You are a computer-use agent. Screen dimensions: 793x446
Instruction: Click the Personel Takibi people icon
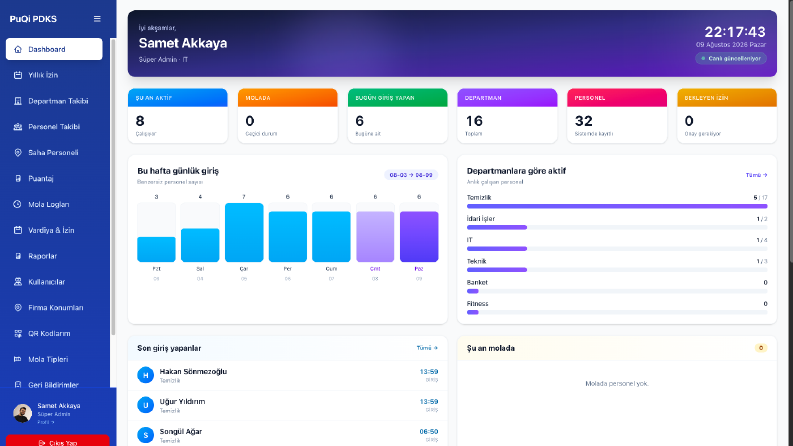click(x=18, y=126)
